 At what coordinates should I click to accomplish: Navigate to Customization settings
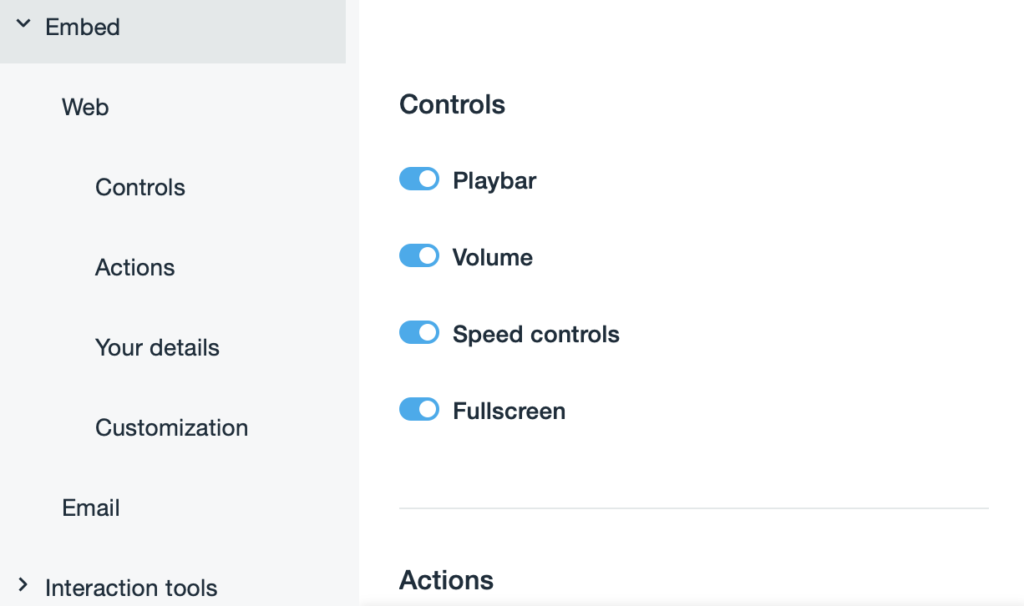[171, 427]
